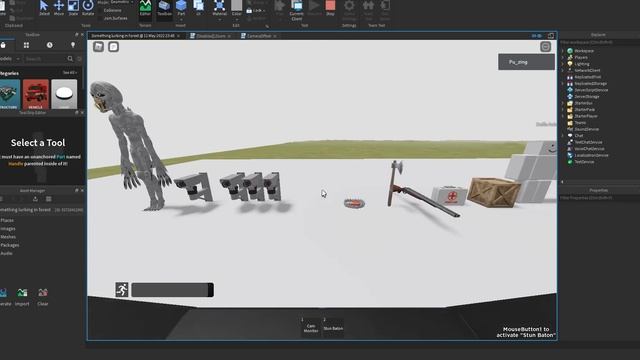
Task: Select the Stun Baton hotbar slot
Action: point(333,327)
